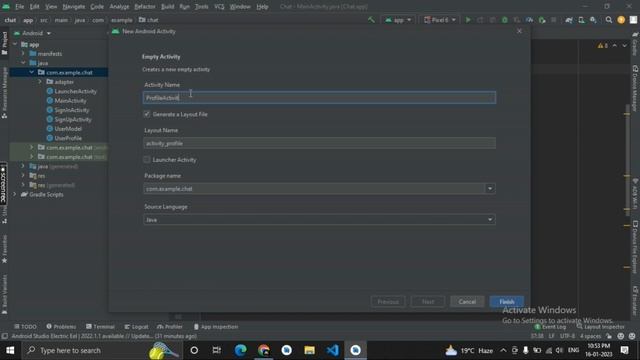Open the Refactor menu

click(145, 7)
